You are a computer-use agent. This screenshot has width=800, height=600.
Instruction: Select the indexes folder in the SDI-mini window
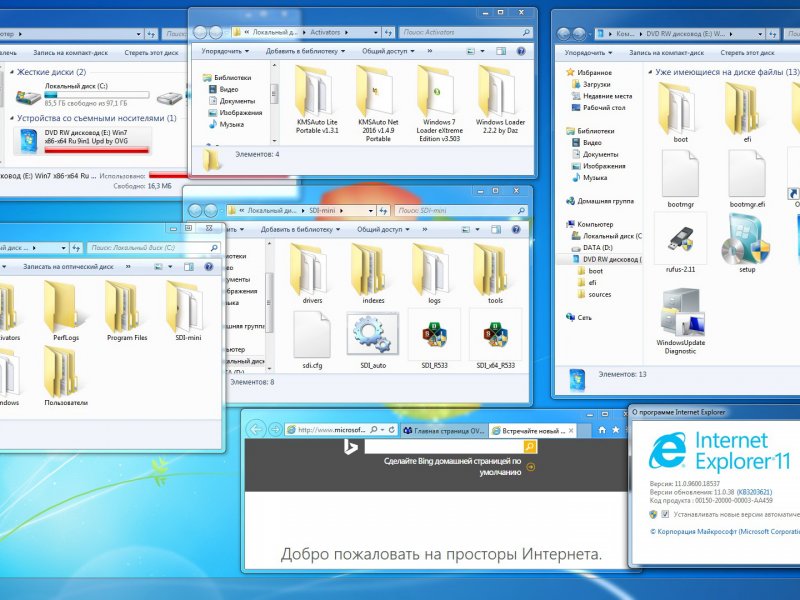coord(373,274)
